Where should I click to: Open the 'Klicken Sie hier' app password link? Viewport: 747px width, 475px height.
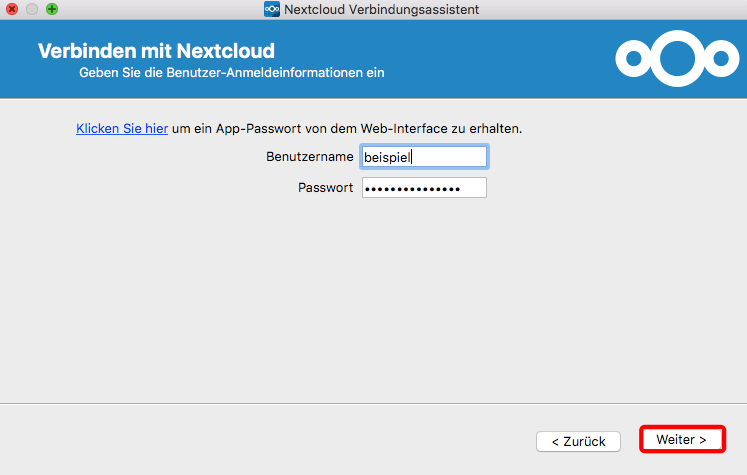(x=122, y=129)
